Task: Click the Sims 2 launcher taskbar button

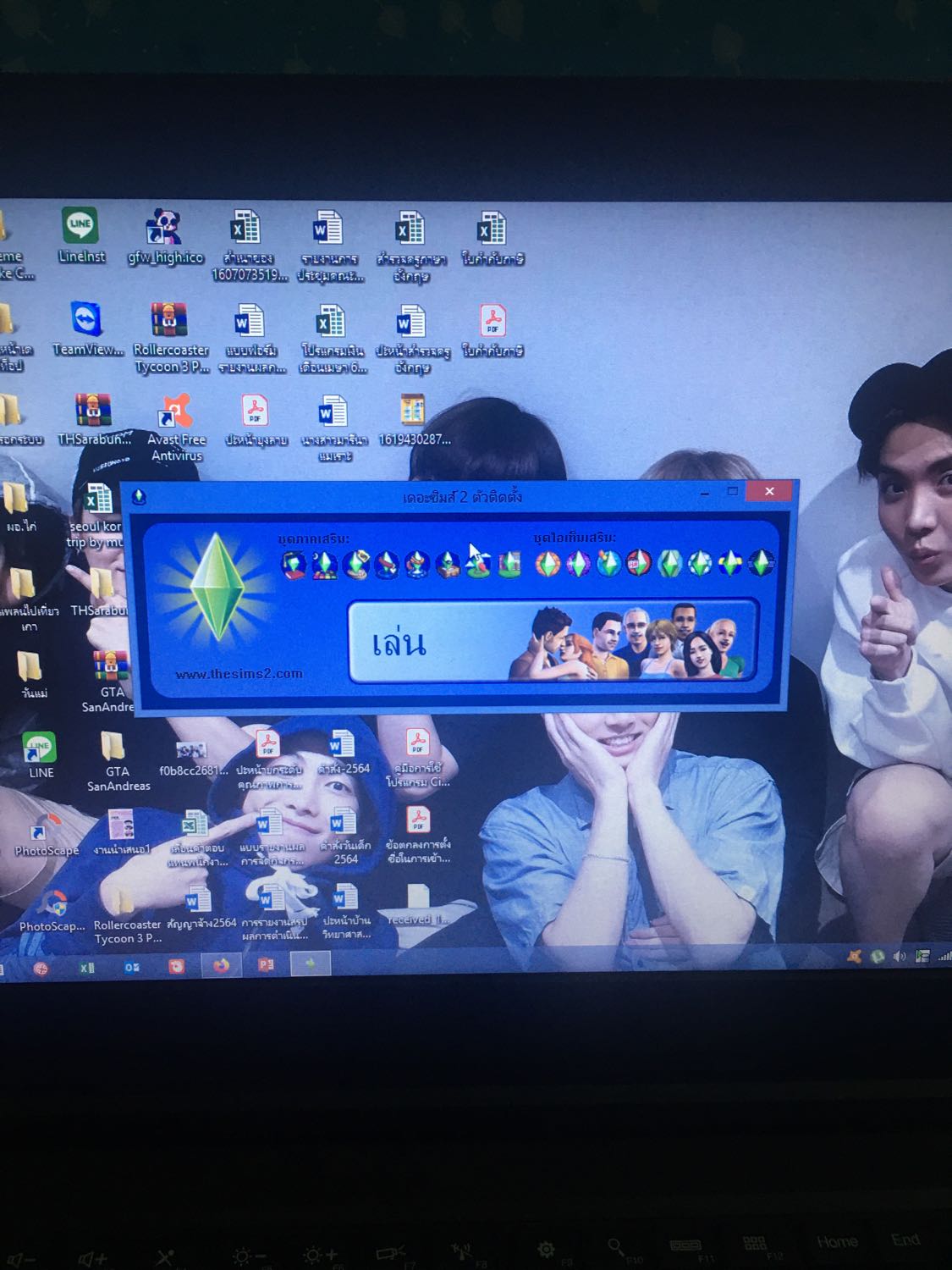Action: 311,964
